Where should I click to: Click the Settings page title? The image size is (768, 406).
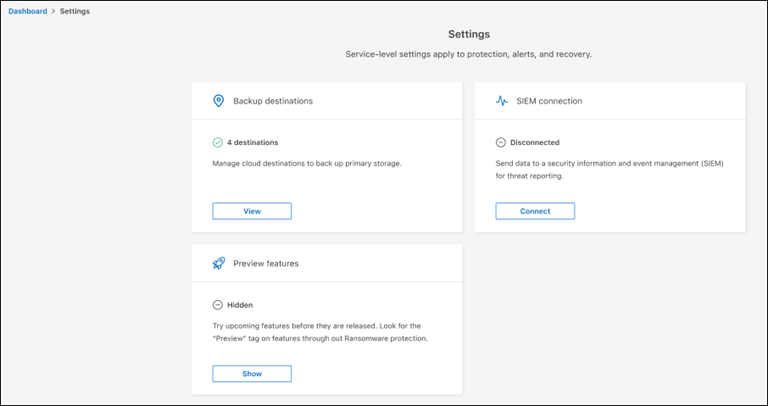[x=469, y=34]
